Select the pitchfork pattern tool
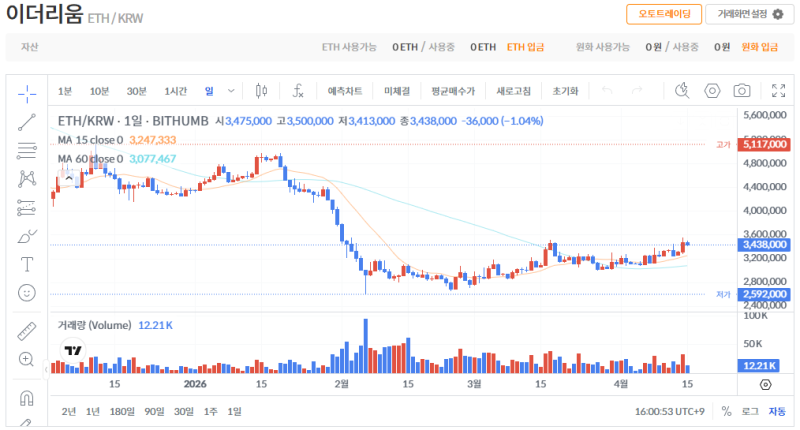 click(x=27, y=179)
